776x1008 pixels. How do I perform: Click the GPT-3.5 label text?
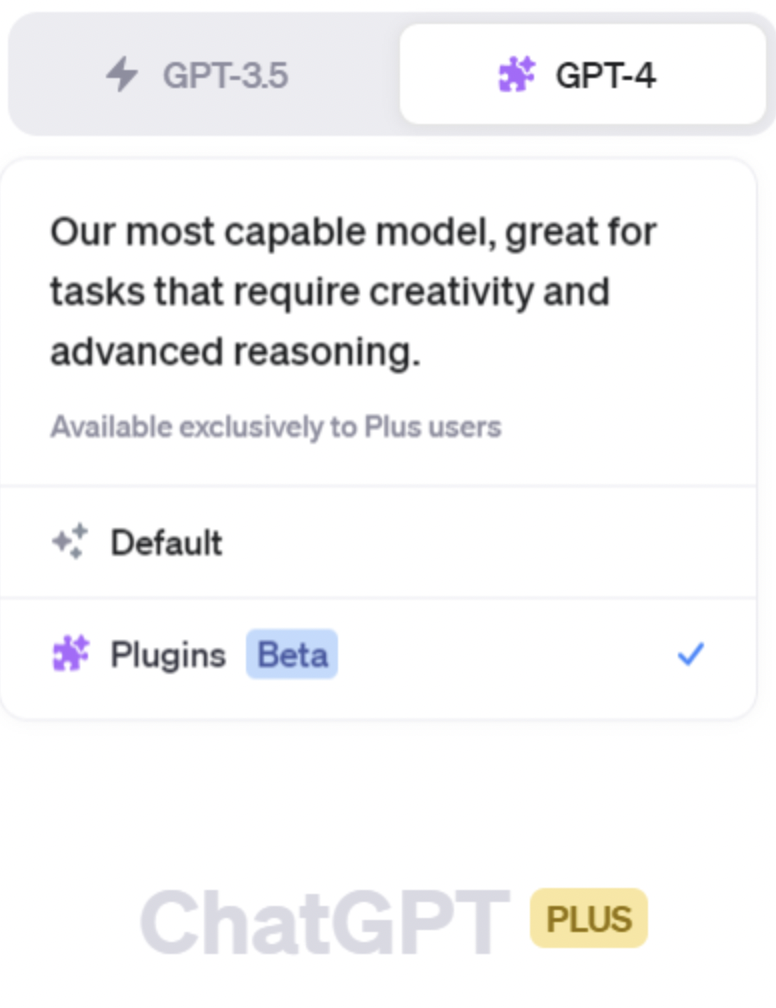pos(226,75)
